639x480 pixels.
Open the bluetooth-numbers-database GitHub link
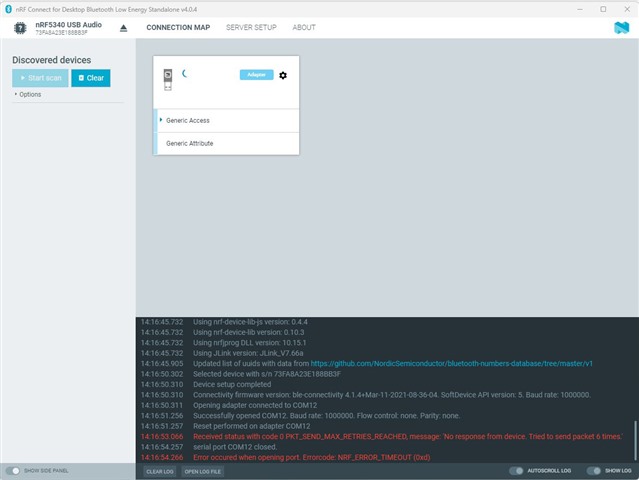point(452,363)
